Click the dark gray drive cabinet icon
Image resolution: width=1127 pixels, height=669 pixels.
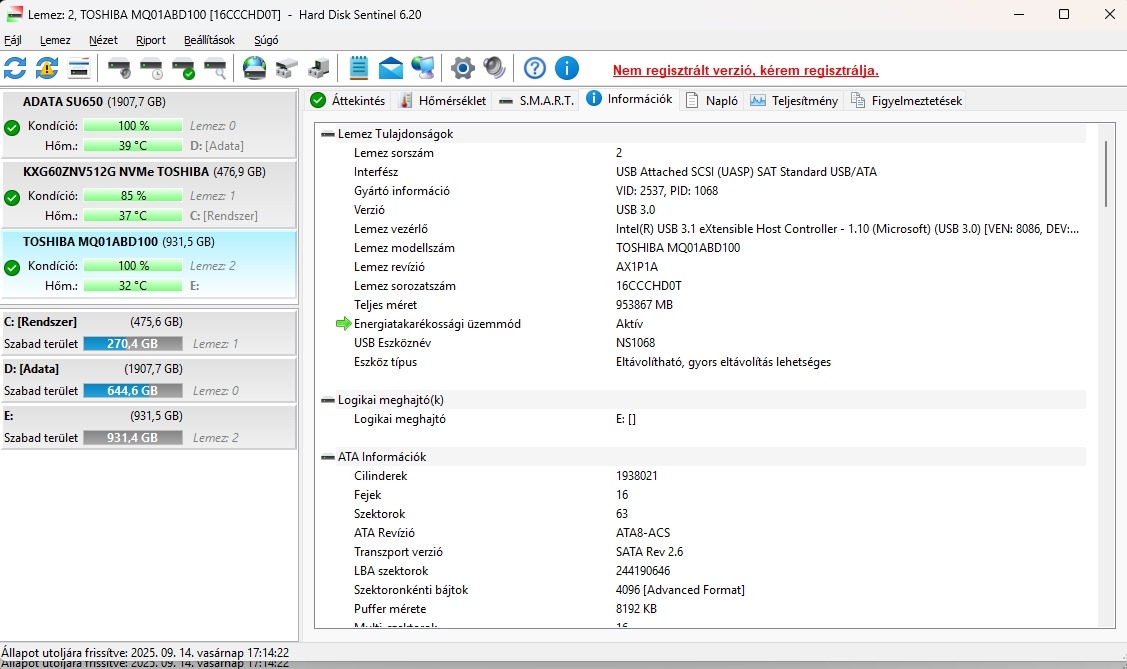[x=318, y=68]
